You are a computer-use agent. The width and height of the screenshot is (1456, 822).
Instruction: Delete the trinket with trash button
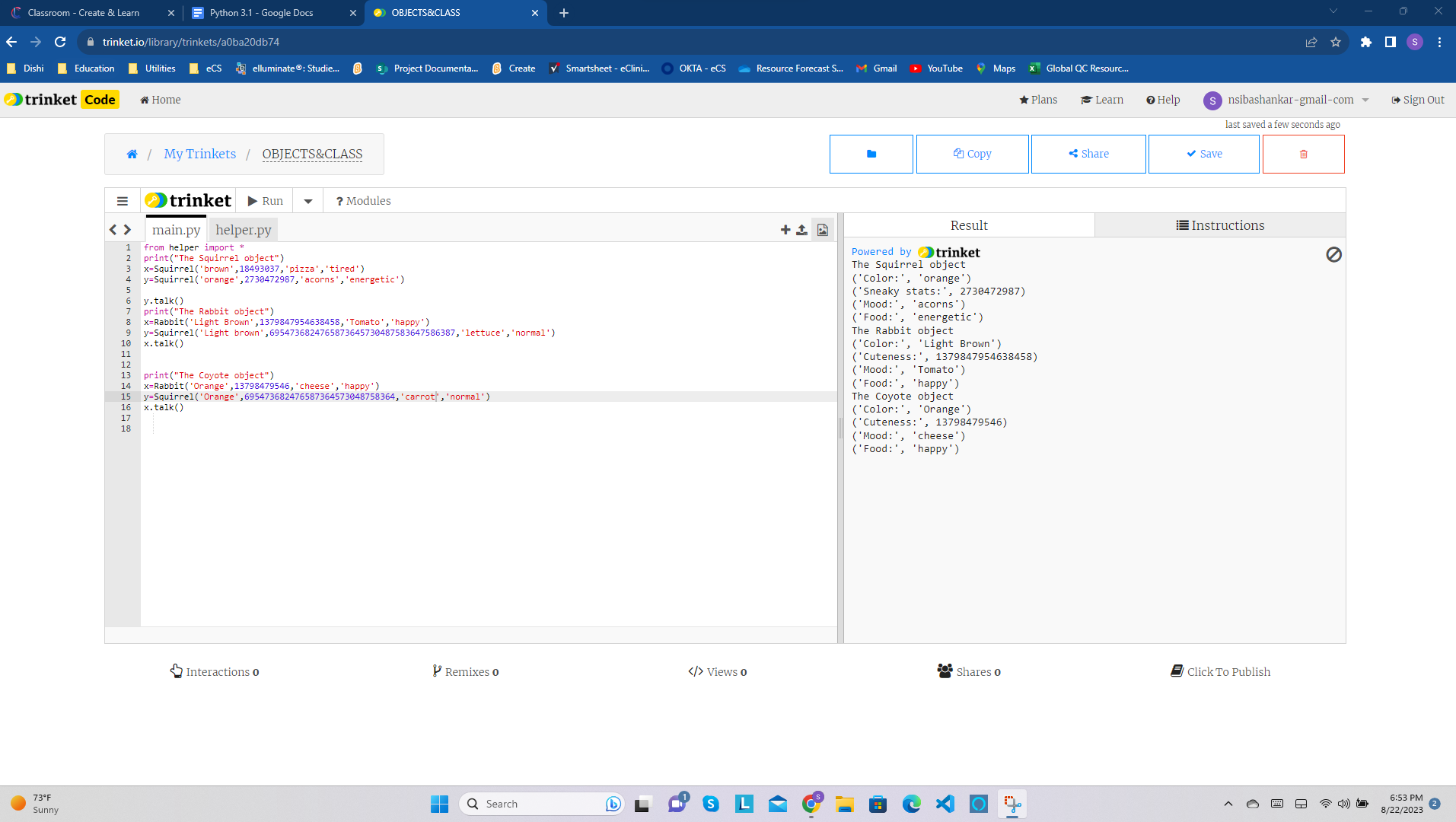point(1304,154)
